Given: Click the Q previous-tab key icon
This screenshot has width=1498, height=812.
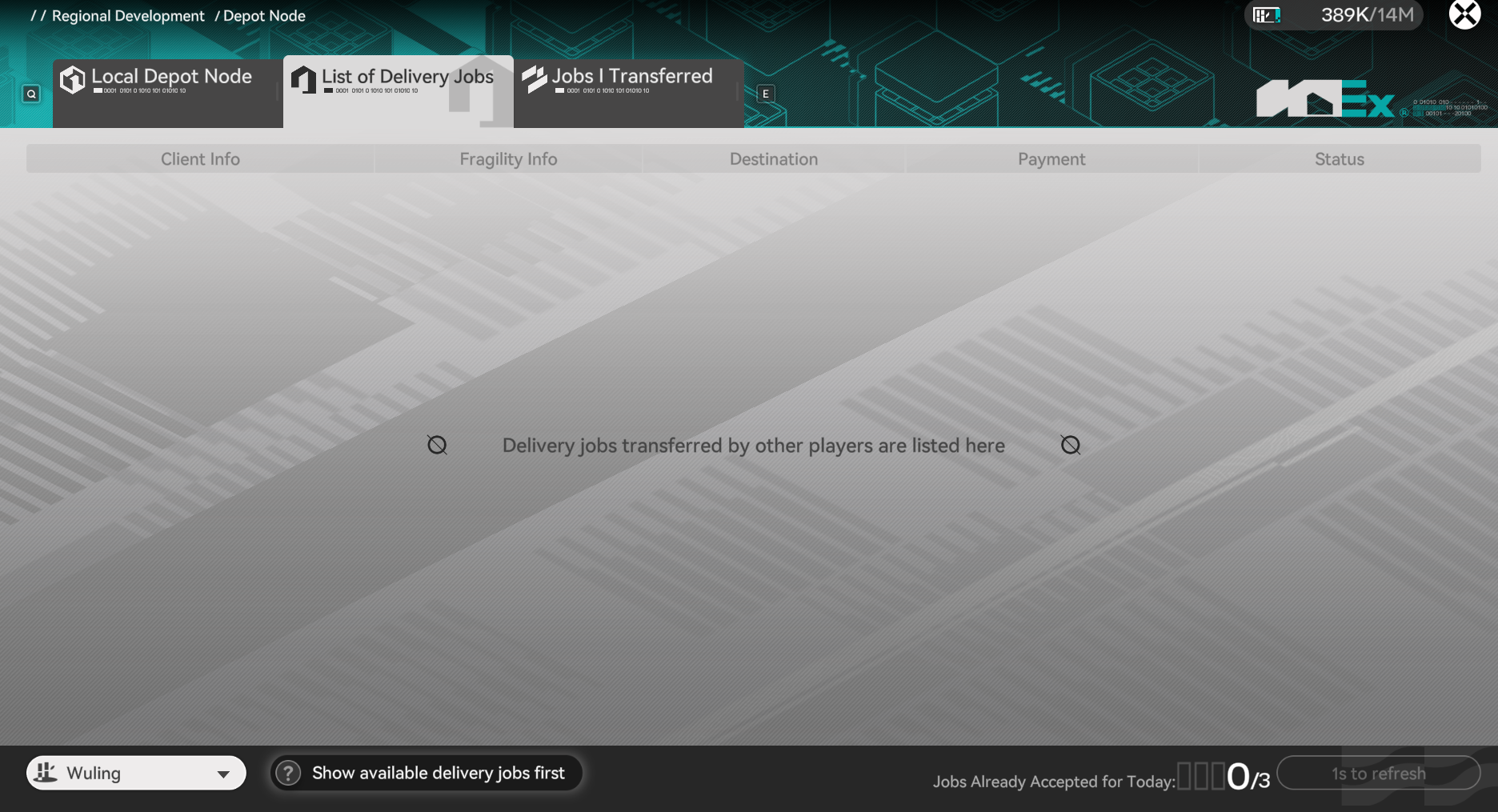Looking at the screenshot, I should pyautogui.click(x=31, y=94).
